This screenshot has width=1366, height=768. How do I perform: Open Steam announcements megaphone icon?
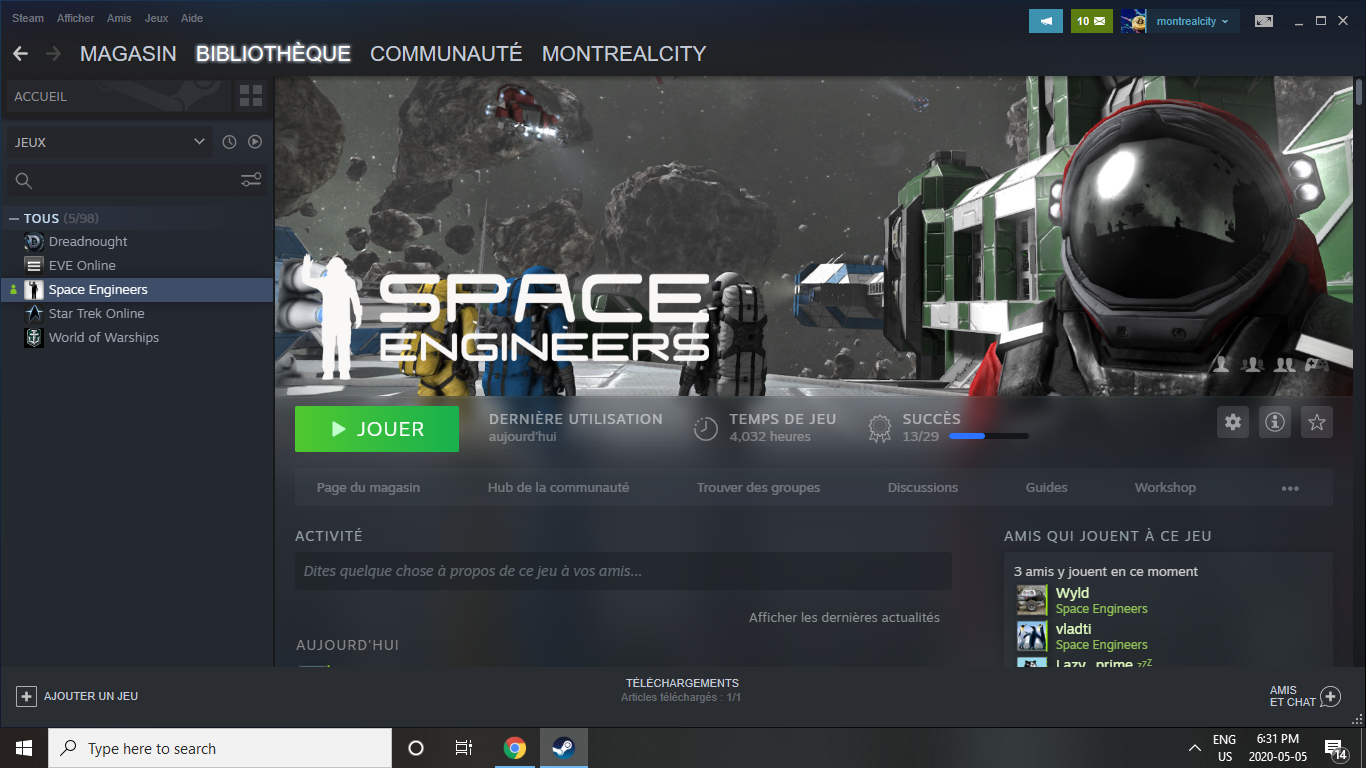[1046, 21]
